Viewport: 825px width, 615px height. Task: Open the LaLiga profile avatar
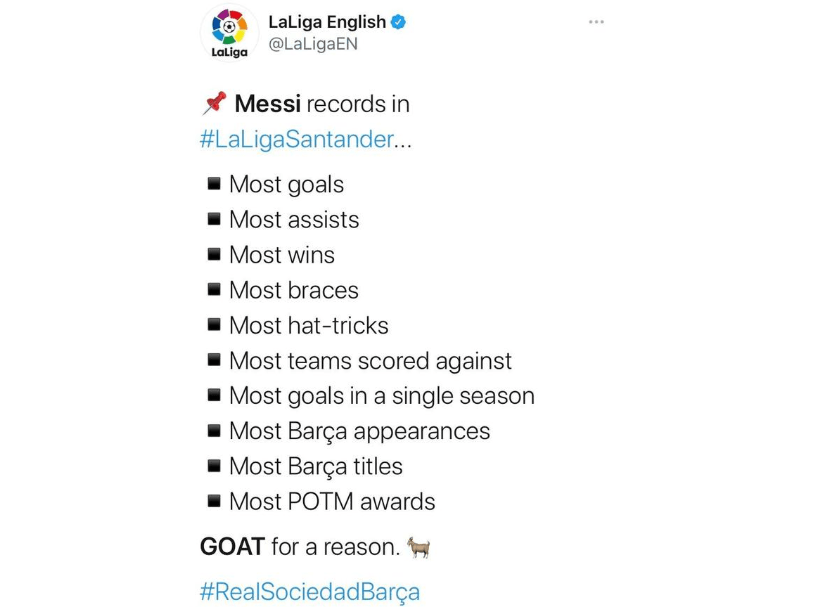click(229, 32)
